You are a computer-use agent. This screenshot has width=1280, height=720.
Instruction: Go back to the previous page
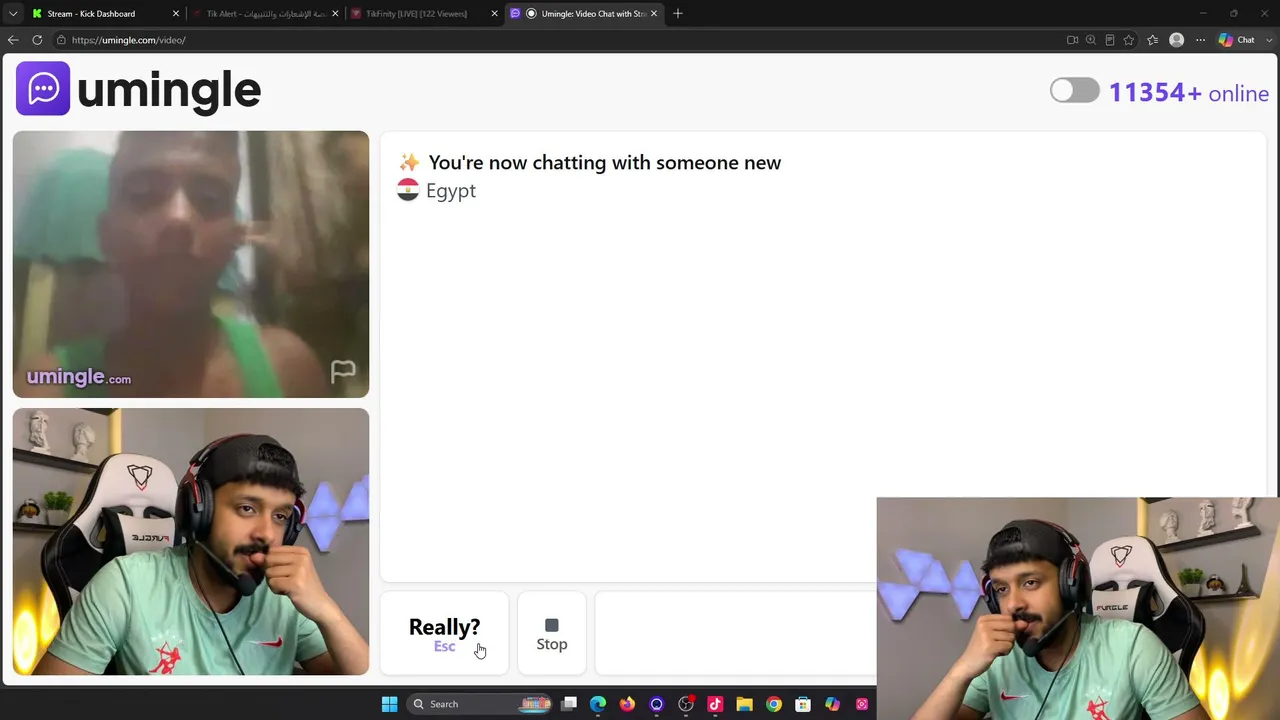pyautogui.click(x=13, y=40)
